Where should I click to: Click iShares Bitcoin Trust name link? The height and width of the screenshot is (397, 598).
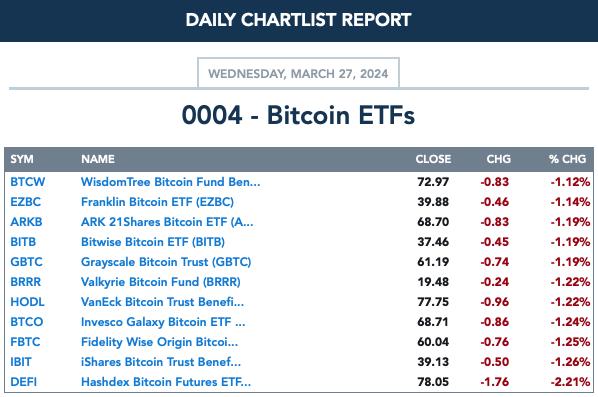click(x=161, y=362)
